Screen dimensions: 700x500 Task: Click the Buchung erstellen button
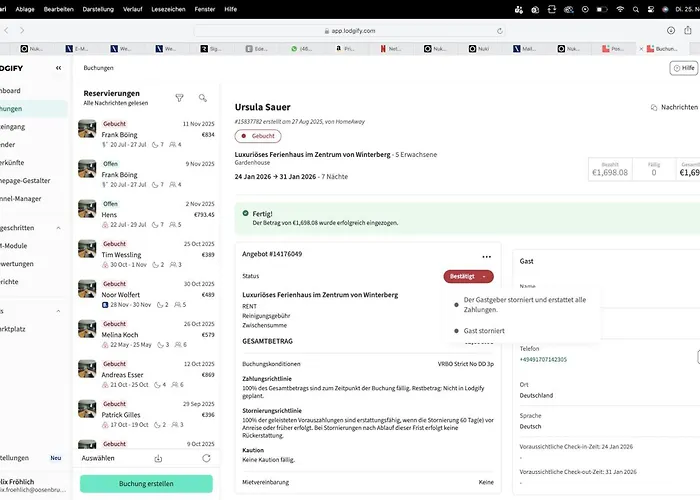(146, 483)
